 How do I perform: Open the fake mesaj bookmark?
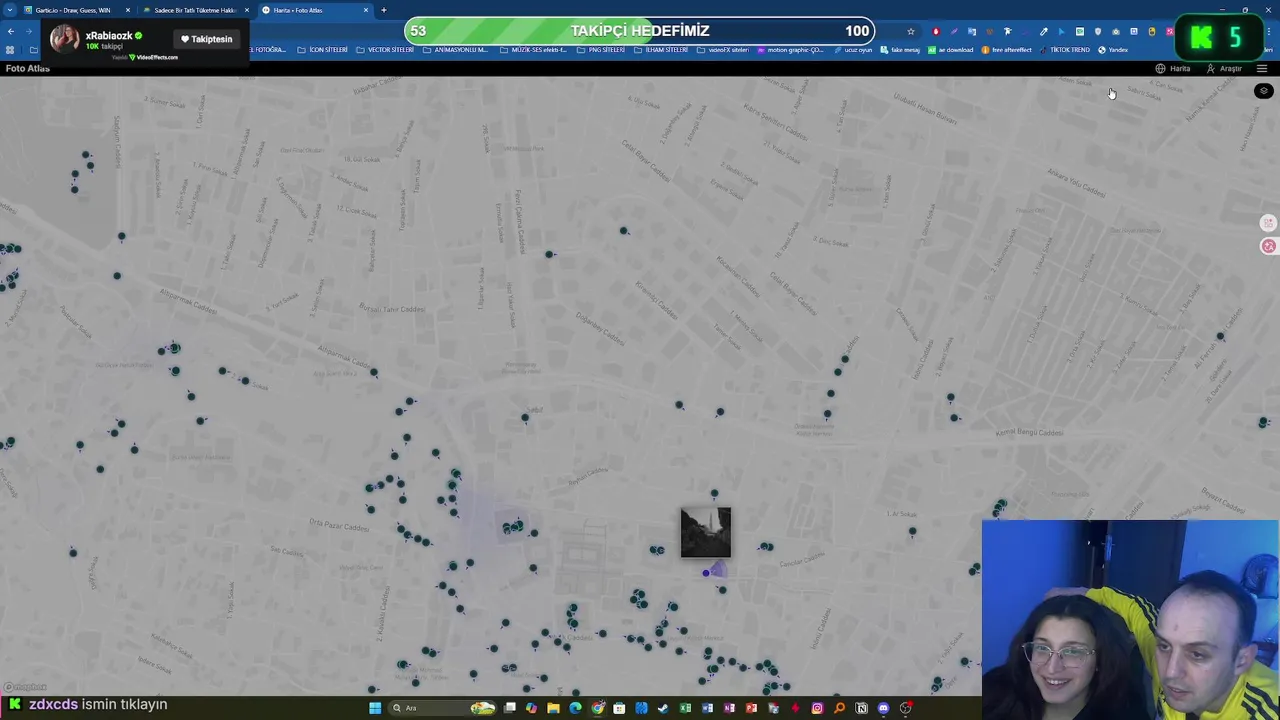[900, 50]
